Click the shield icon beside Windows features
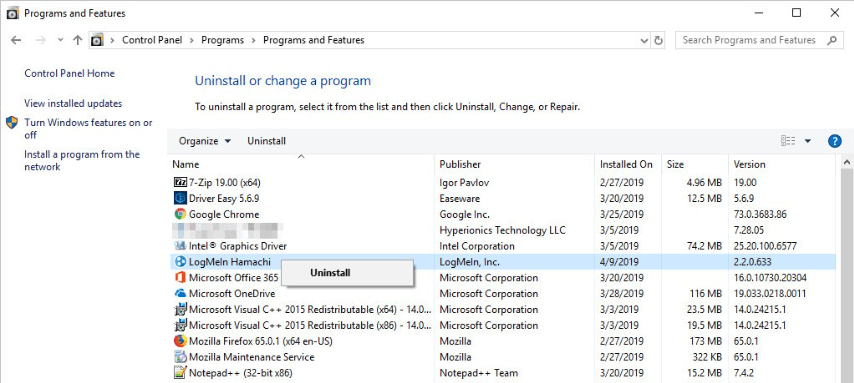The width and height of the screenshot is (854, 383). tap(12, 123)
